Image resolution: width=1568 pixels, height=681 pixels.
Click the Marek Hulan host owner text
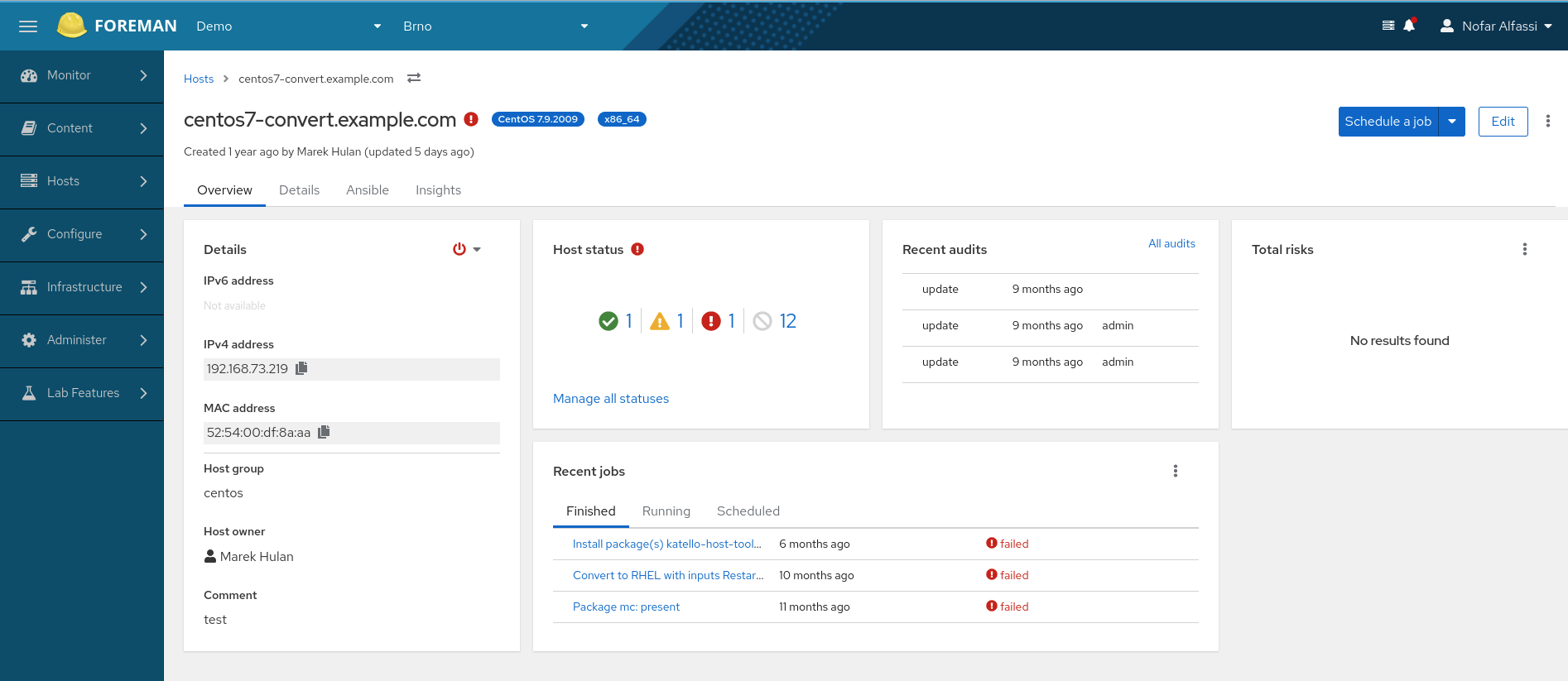257,556
